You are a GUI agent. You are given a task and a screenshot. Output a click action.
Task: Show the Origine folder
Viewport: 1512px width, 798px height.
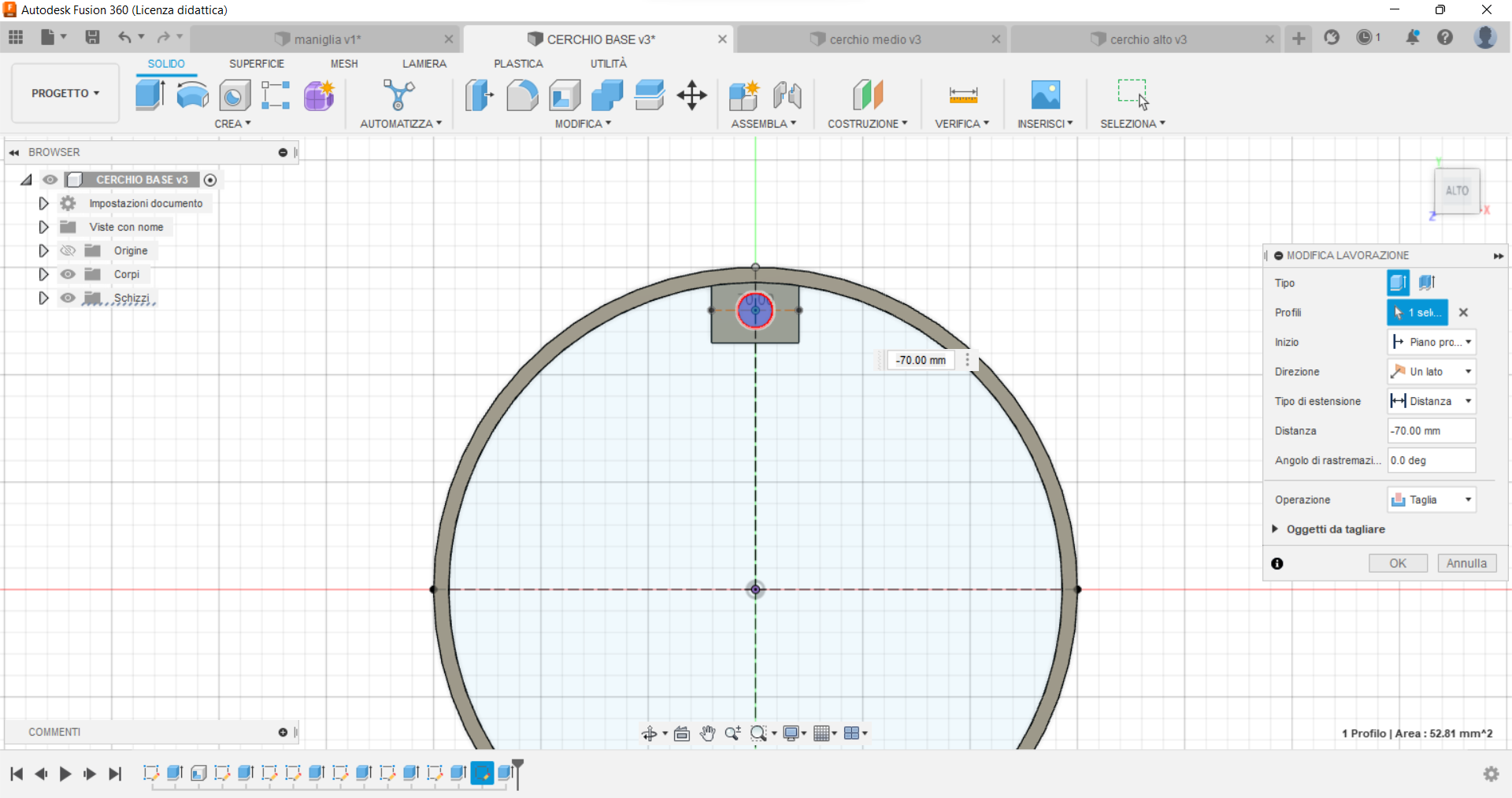tap(69, 251)
